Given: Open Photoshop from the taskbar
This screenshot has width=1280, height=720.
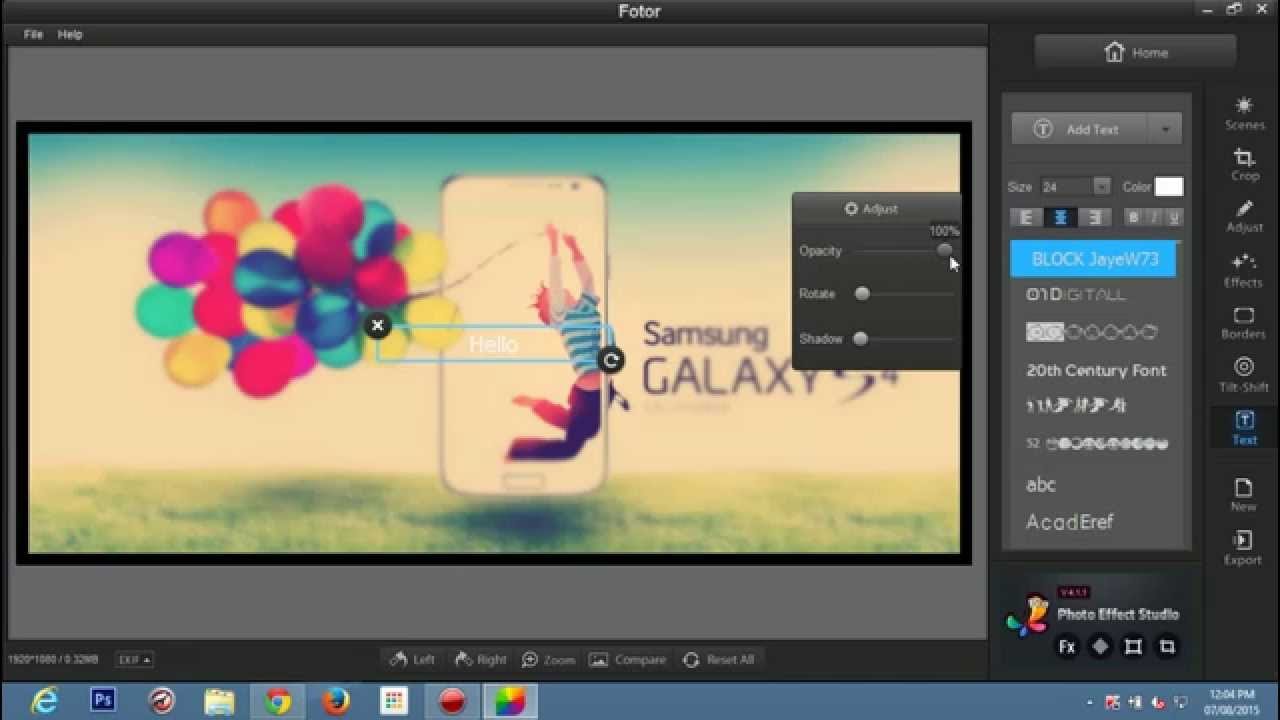Looking at the screenshot, I should pos(103,700).
